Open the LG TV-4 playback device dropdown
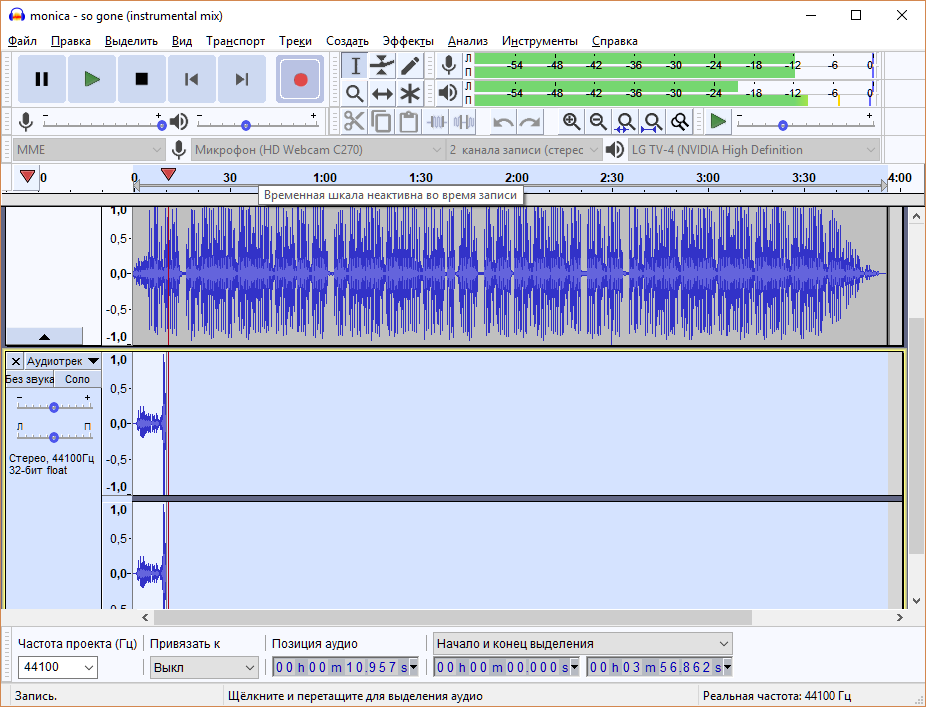926x707 pixels. (754, 150)
